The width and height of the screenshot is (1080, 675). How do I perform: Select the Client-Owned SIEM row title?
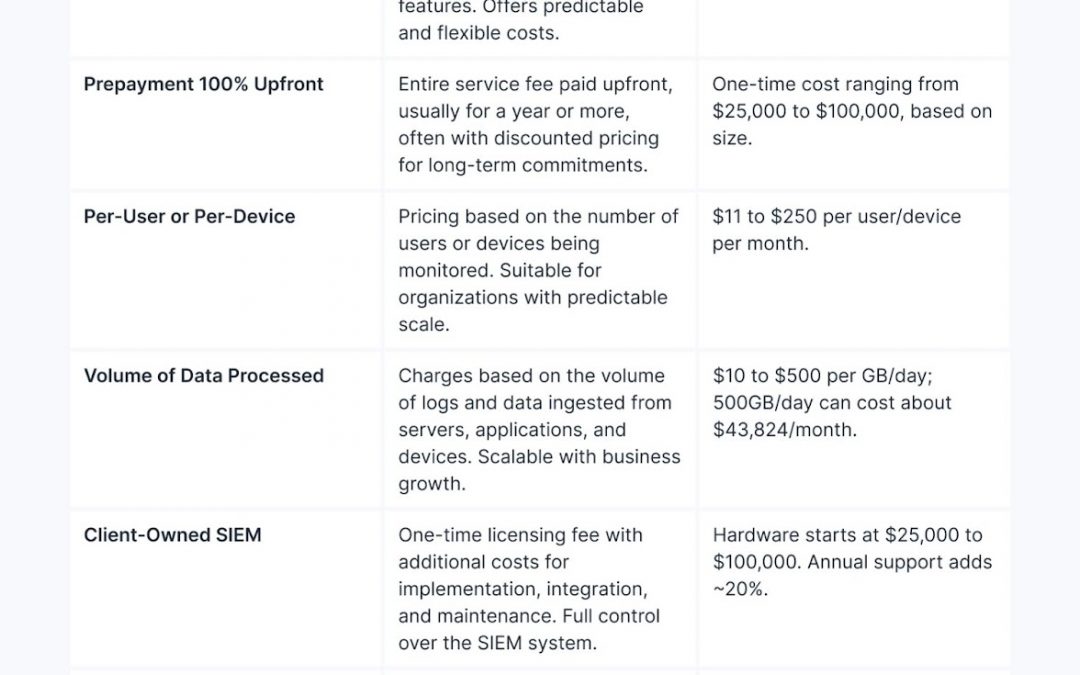point(172,535)
